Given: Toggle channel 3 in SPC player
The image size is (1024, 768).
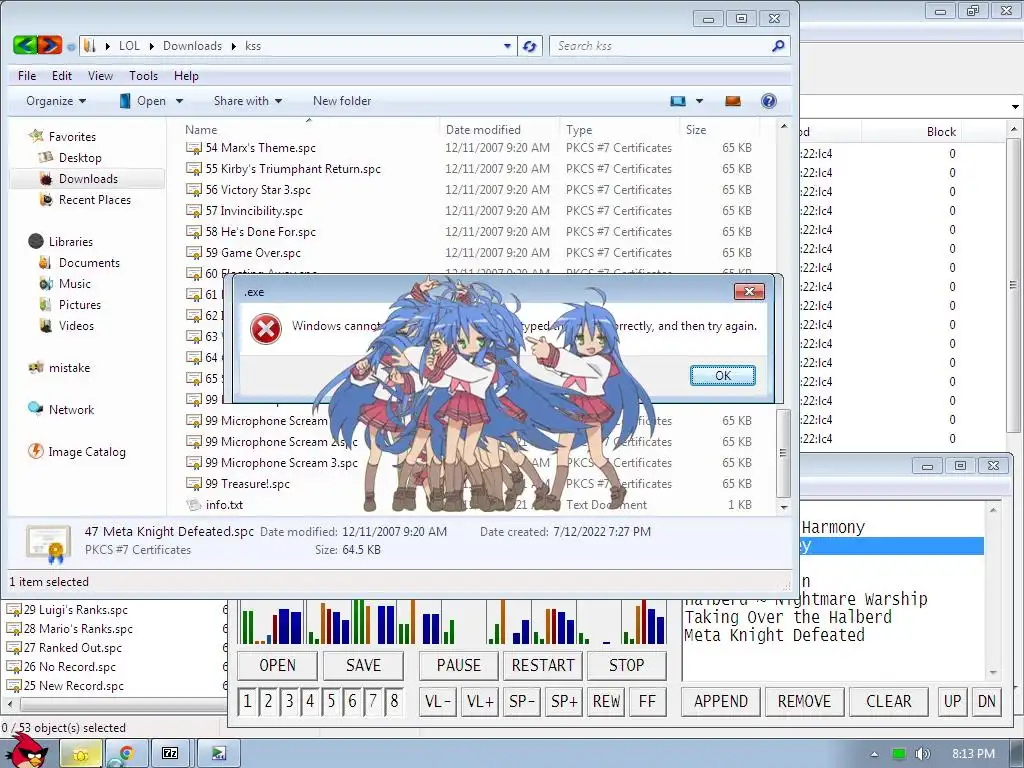Looking at the screenshot, I should tap(289, 701).
